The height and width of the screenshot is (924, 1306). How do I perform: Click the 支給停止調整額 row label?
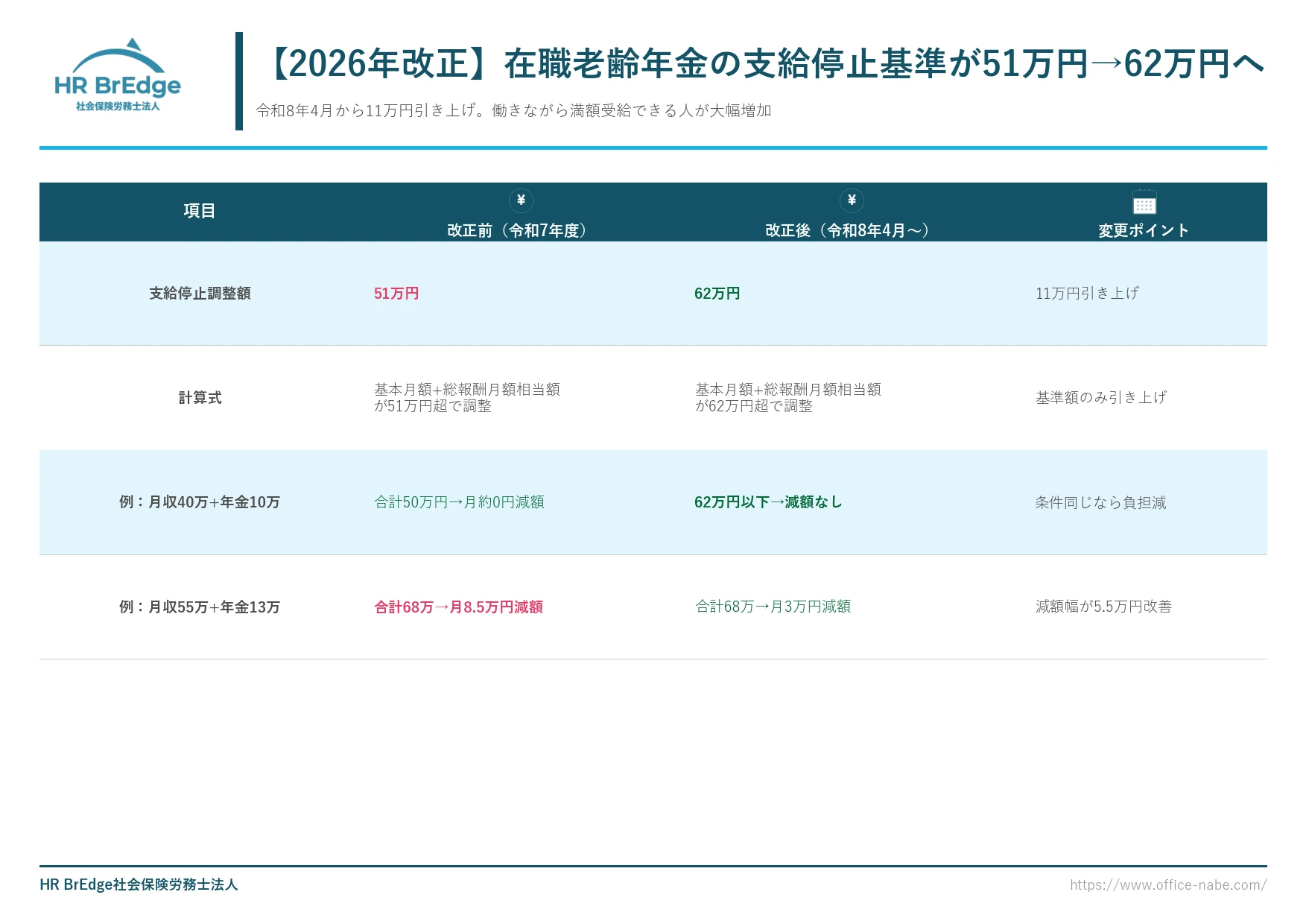pyautogui.click(x=200, y=294)
